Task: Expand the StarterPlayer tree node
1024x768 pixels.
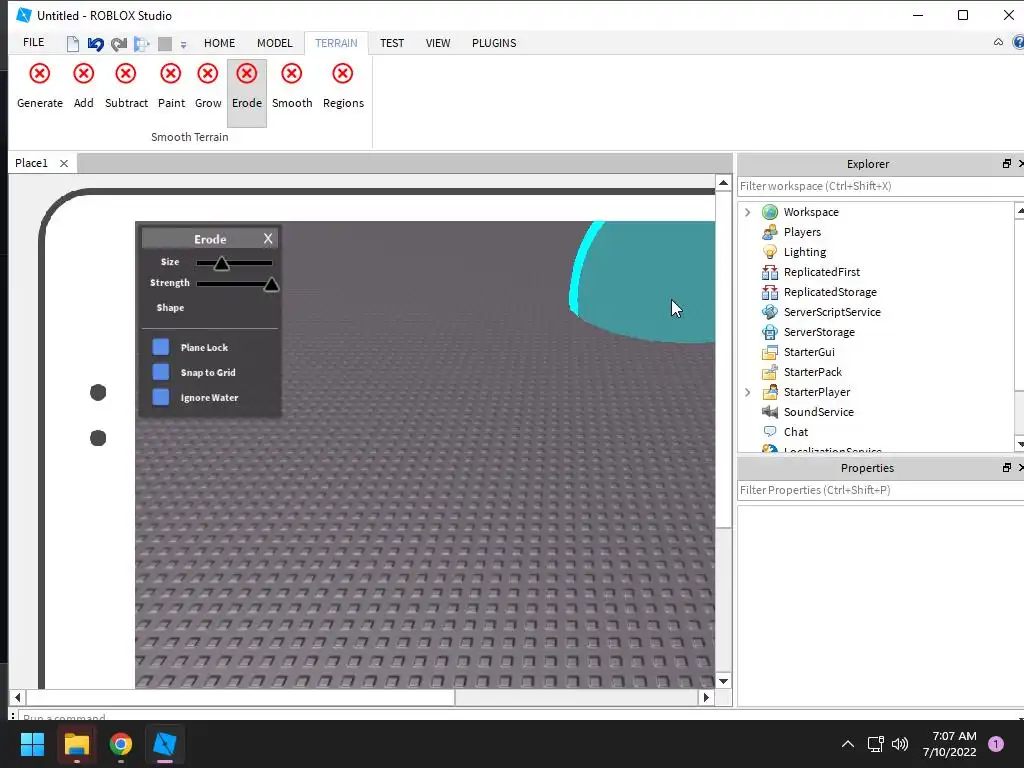Action: coord(748,392)
